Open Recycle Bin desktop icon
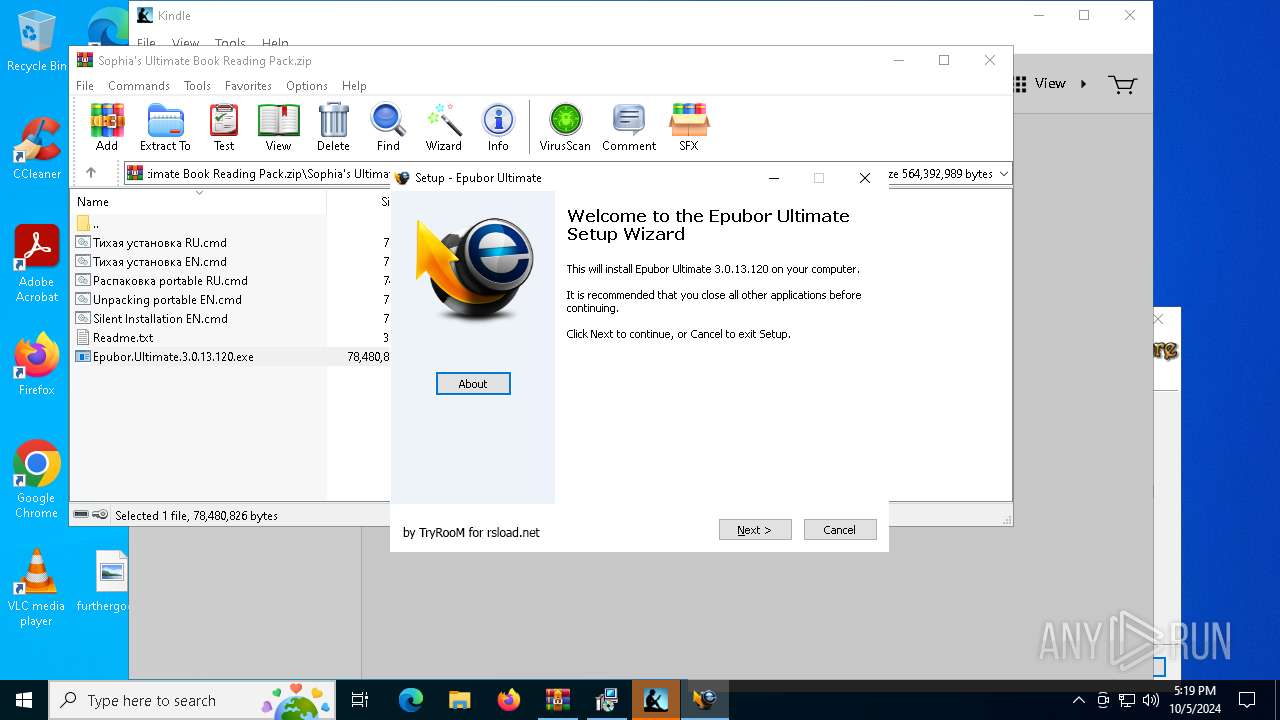Screen dimensions: 1280x720 (36, 42)
